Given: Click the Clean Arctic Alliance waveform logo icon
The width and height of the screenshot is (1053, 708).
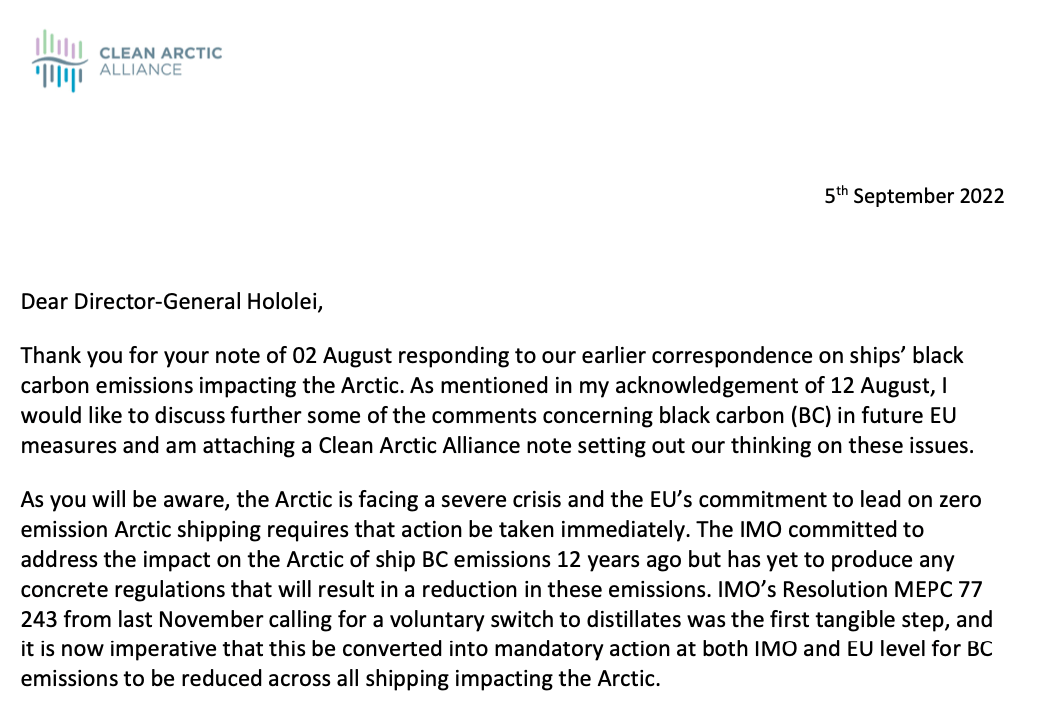Looking at the screenshot, I should [x=59, y=60].
